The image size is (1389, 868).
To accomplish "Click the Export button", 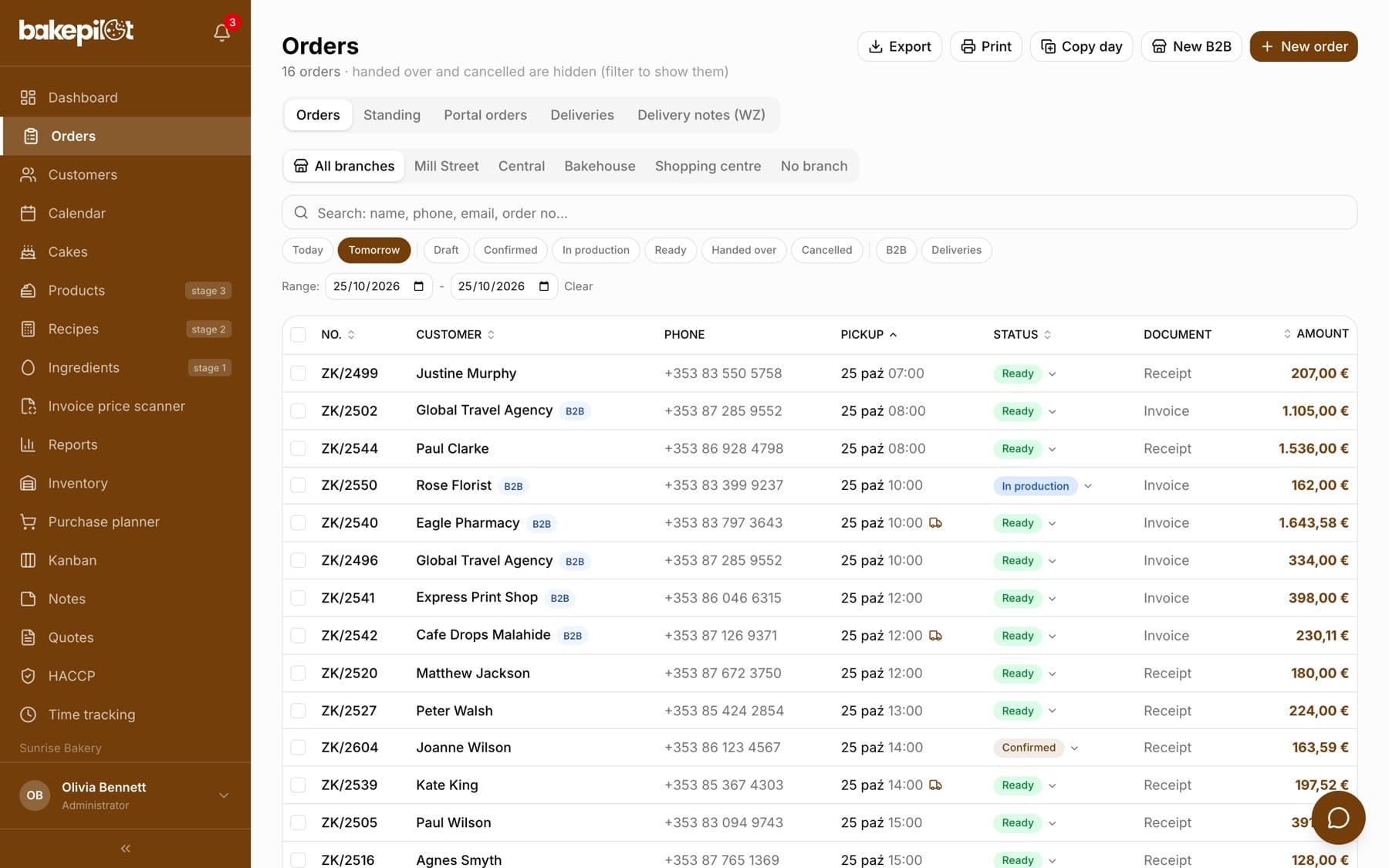I will pos(900,46).
